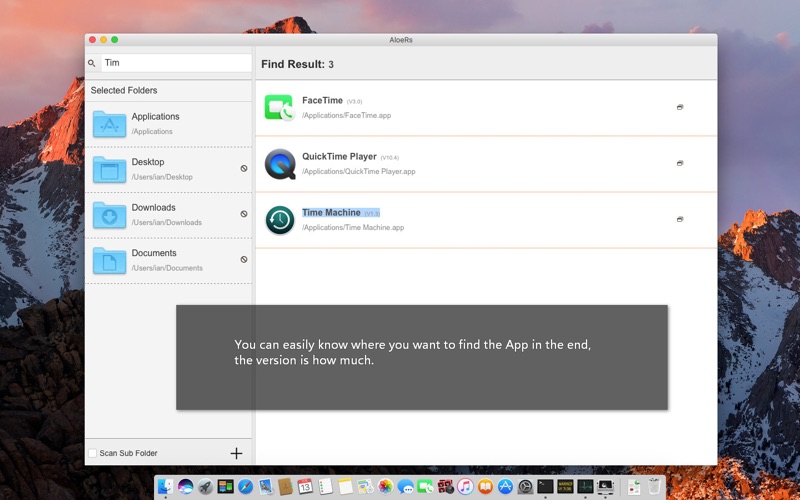The image size is (800, 500).
Task: Click the "/Applications/FaceTime.app" path
Action: pyautogui.click(x=346, y=115)
